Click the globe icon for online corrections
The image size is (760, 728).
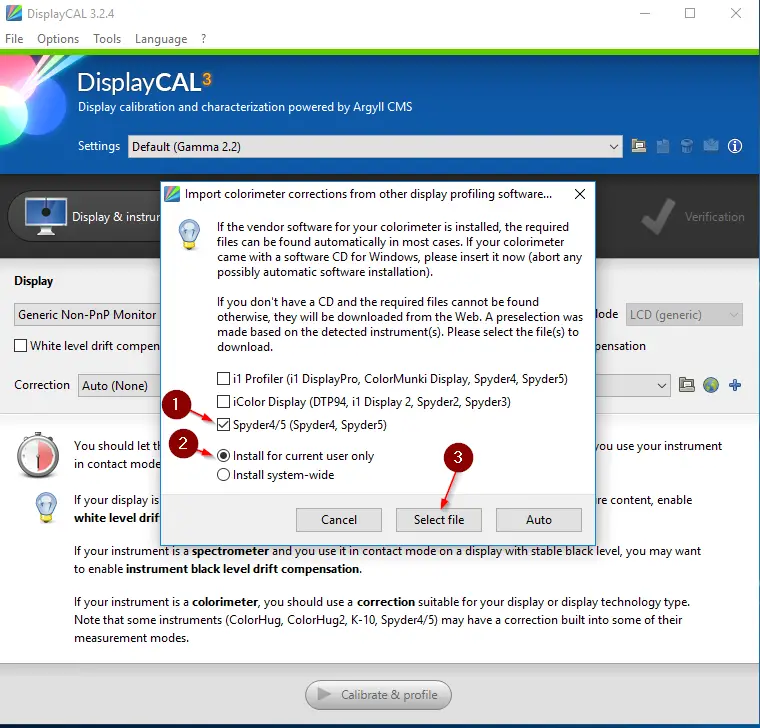[x=711, y=385]
